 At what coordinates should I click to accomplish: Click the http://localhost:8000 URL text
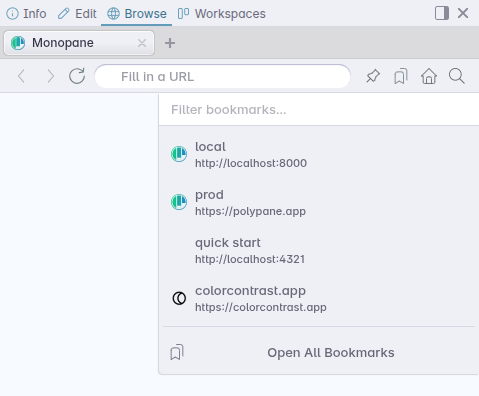coord(251,163)
